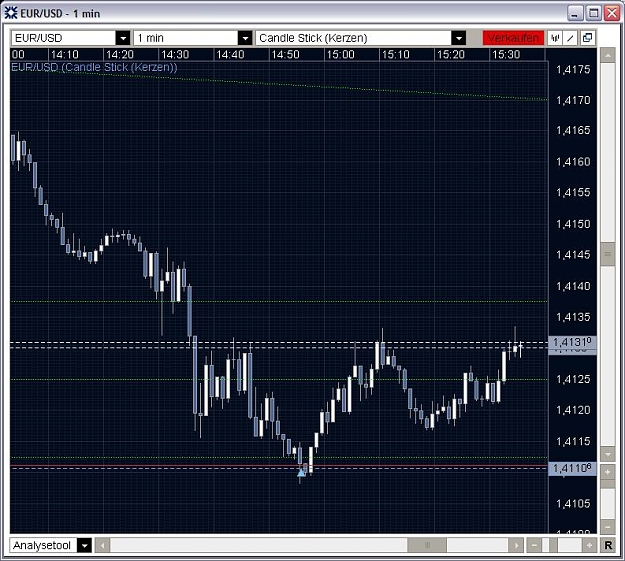625x561 pixels.
Task: Open the EUR/USD instrument dropdown
Action: [x=123, y=38]
